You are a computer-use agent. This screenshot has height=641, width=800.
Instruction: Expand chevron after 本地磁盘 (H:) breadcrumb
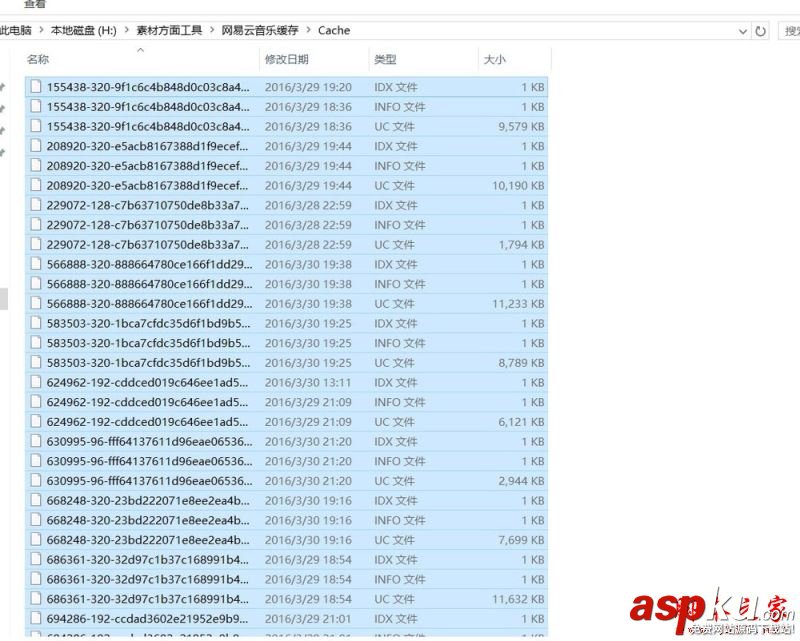126,31
